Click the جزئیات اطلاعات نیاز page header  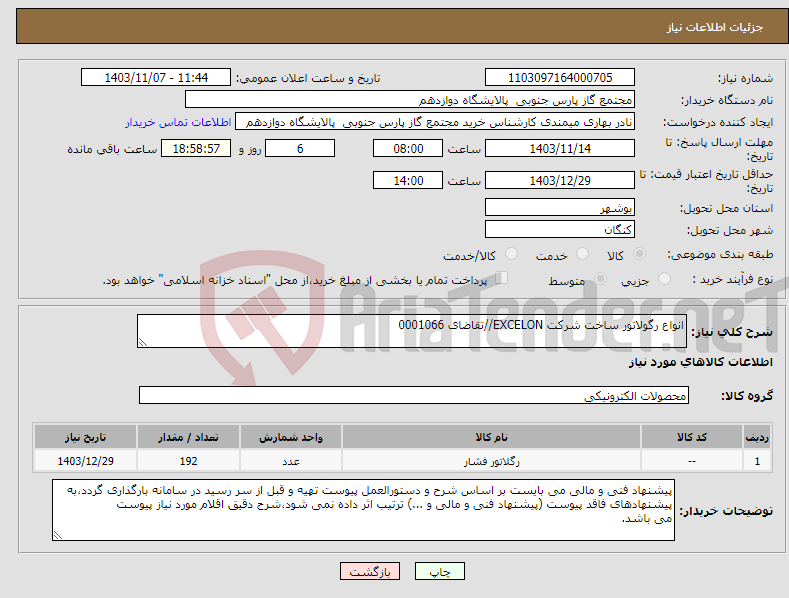pos(715,27)
